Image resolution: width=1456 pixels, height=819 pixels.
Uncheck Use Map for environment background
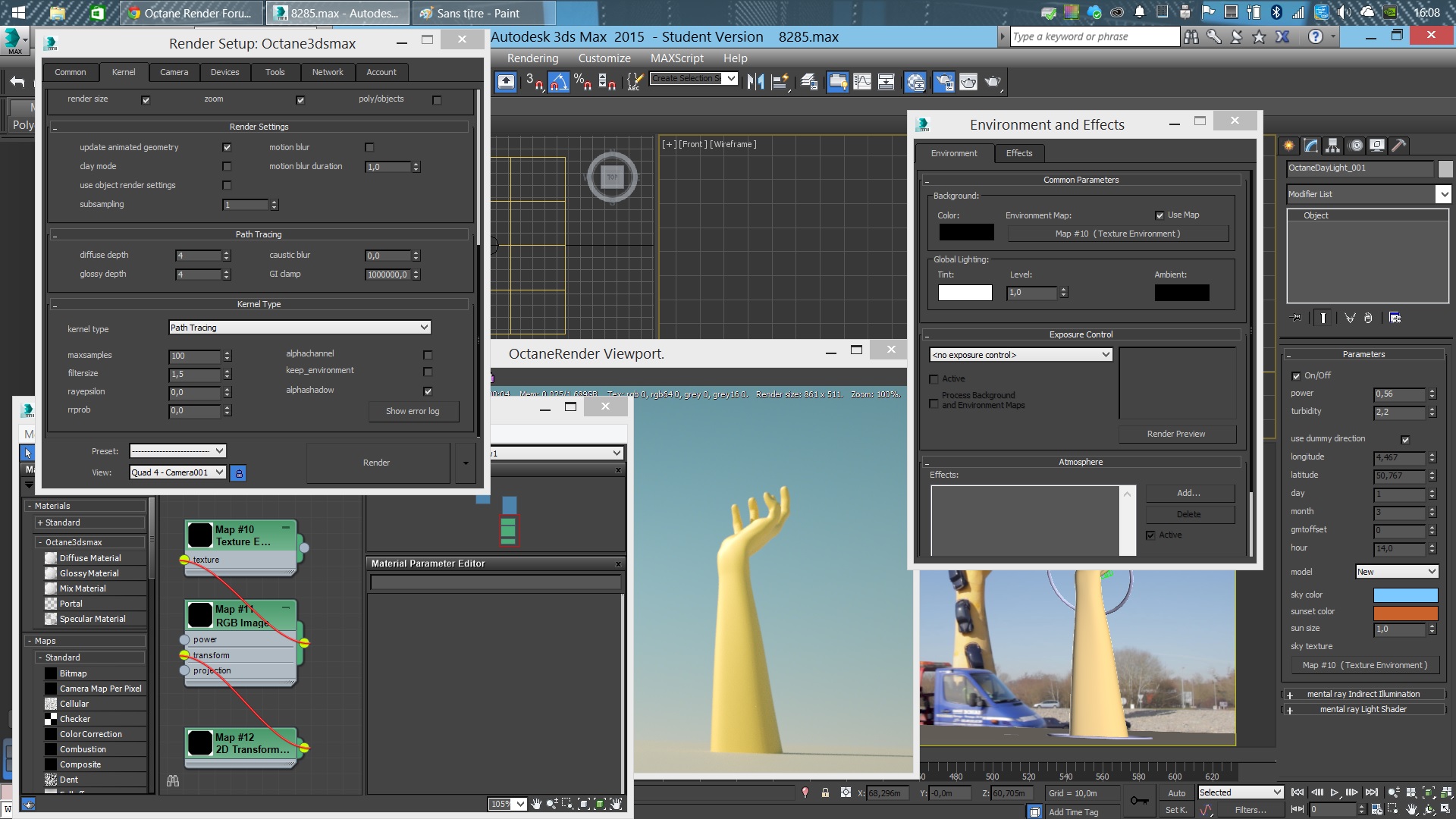coord(1159,215)
